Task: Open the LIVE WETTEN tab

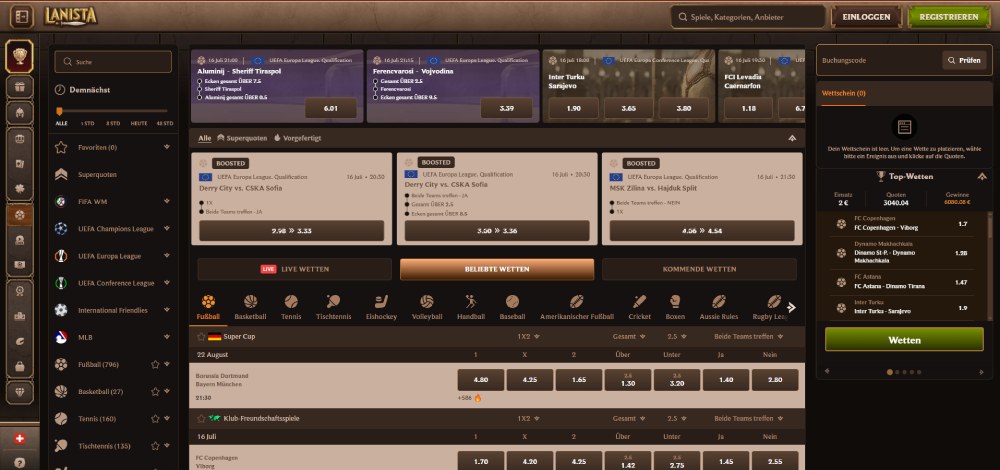Action: [295, 269]
